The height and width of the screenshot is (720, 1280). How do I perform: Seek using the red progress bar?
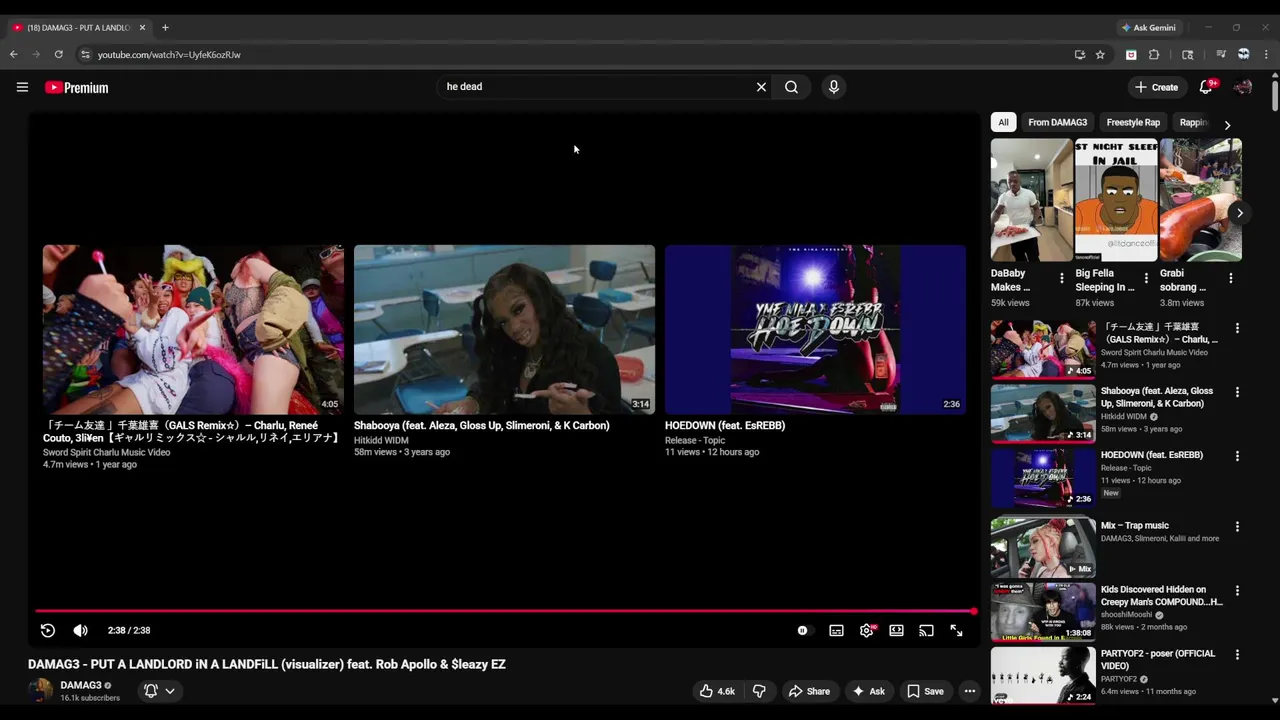click(504, 611)
